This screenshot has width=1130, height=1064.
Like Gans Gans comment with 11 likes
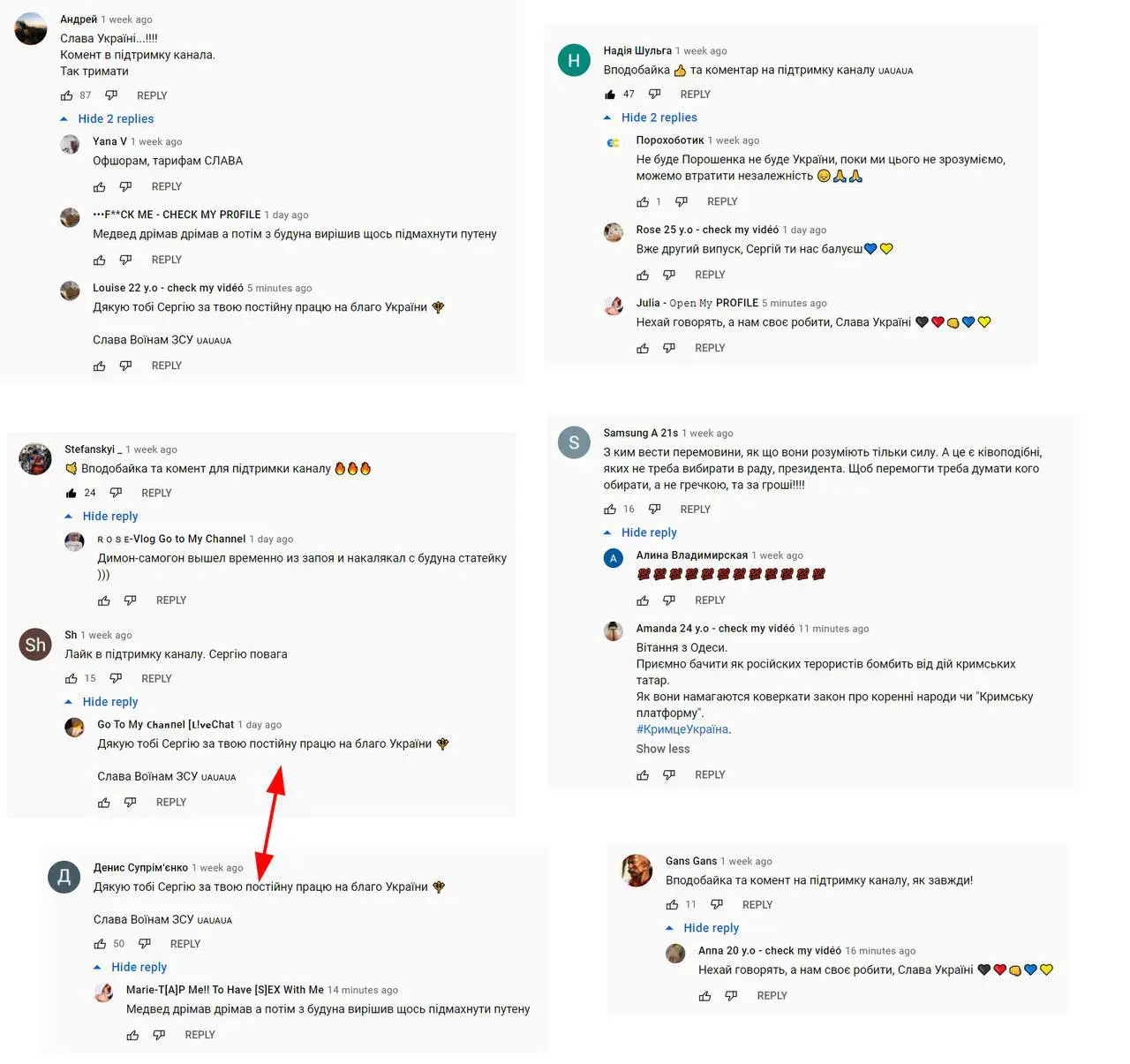click(672, 904)
